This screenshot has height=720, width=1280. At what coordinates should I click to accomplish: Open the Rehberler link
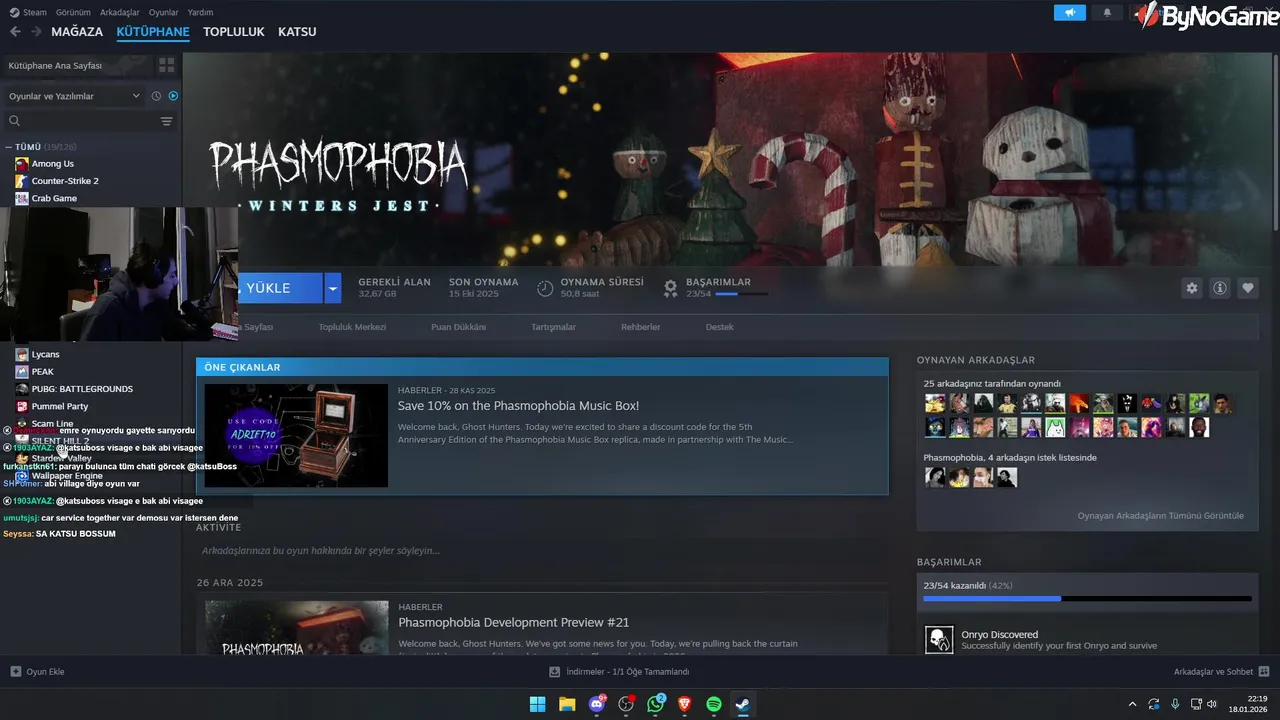click(x=641, y=327)
